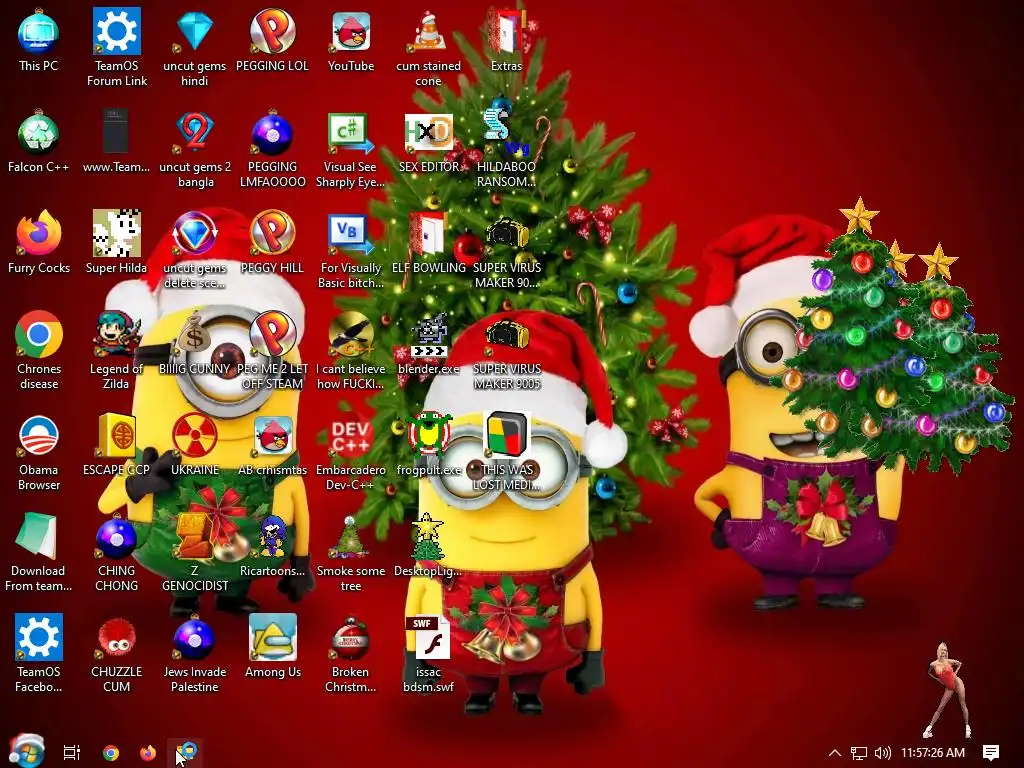The width and height of the screenshot is (1024, 768).
Task: Open the Start menu button
Action: coord(26,751)
